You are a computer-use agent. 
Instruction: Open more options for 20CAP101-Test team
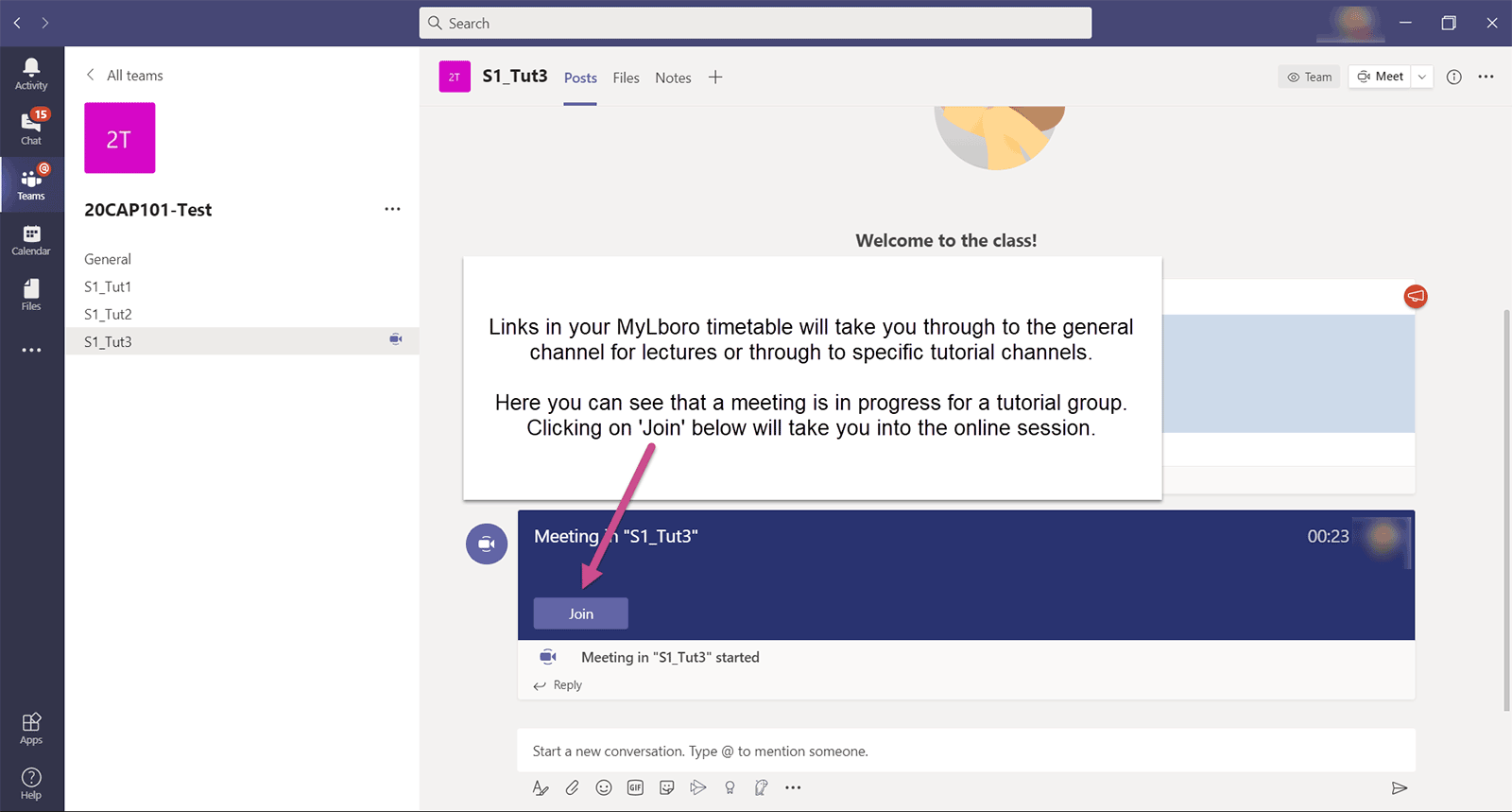click(x=392, y=209)
